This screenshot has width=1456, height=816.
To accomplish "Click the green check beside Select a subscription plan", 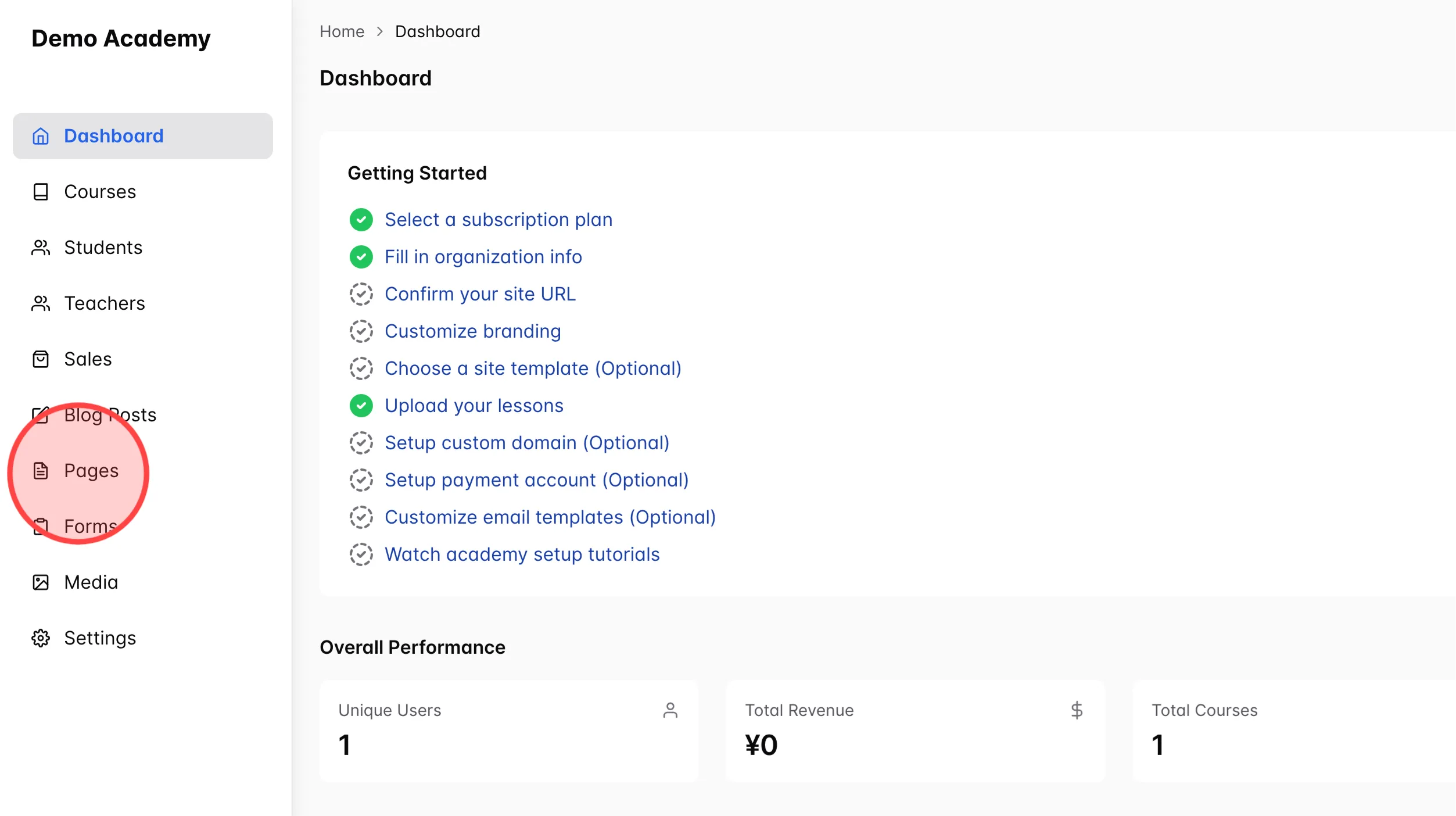I will [361, 220].
